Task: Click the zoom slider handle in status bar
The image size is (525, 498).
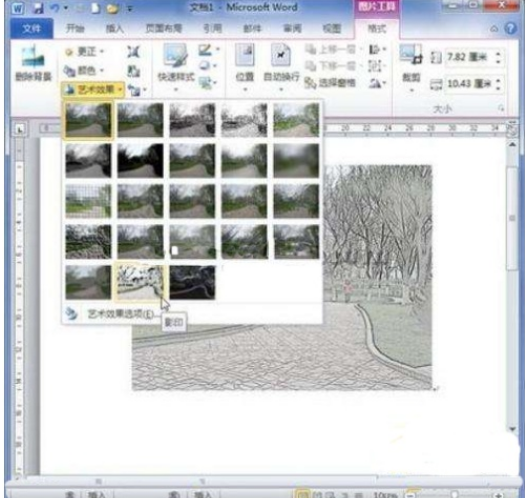Action: click(454, 494)
